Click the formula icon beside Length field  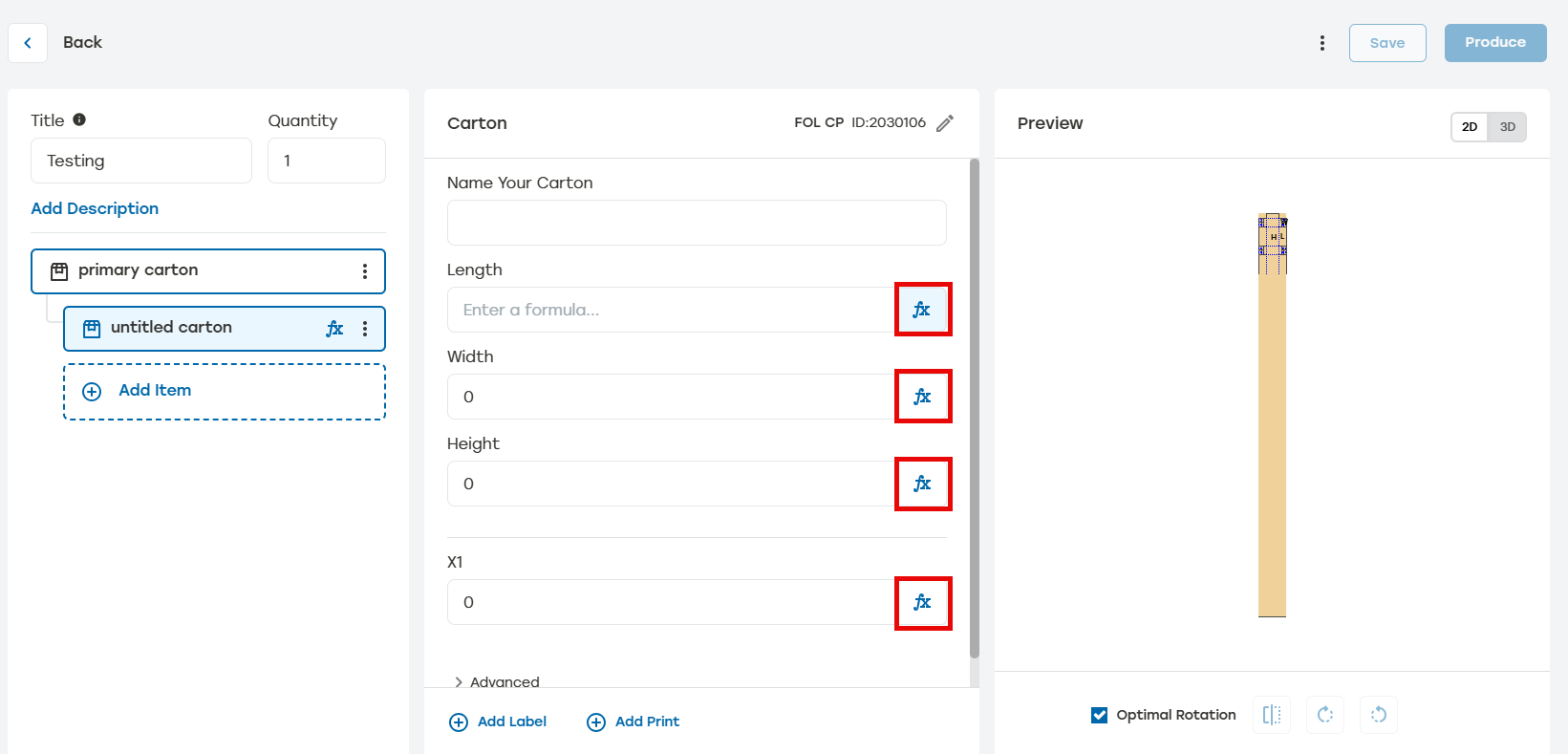(x=922, y=310)
